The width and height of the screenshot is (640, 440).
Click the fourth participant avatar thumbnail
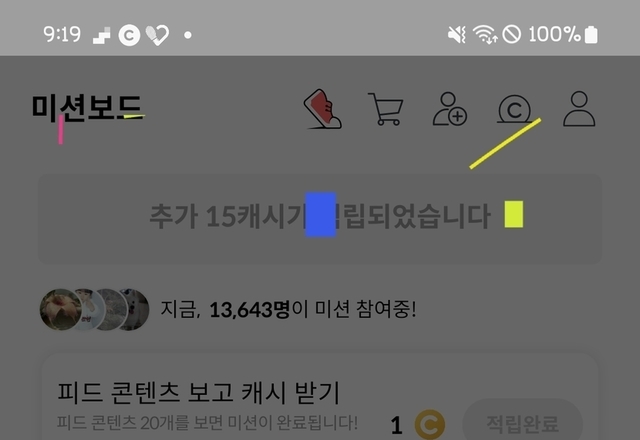pos(134,309)
